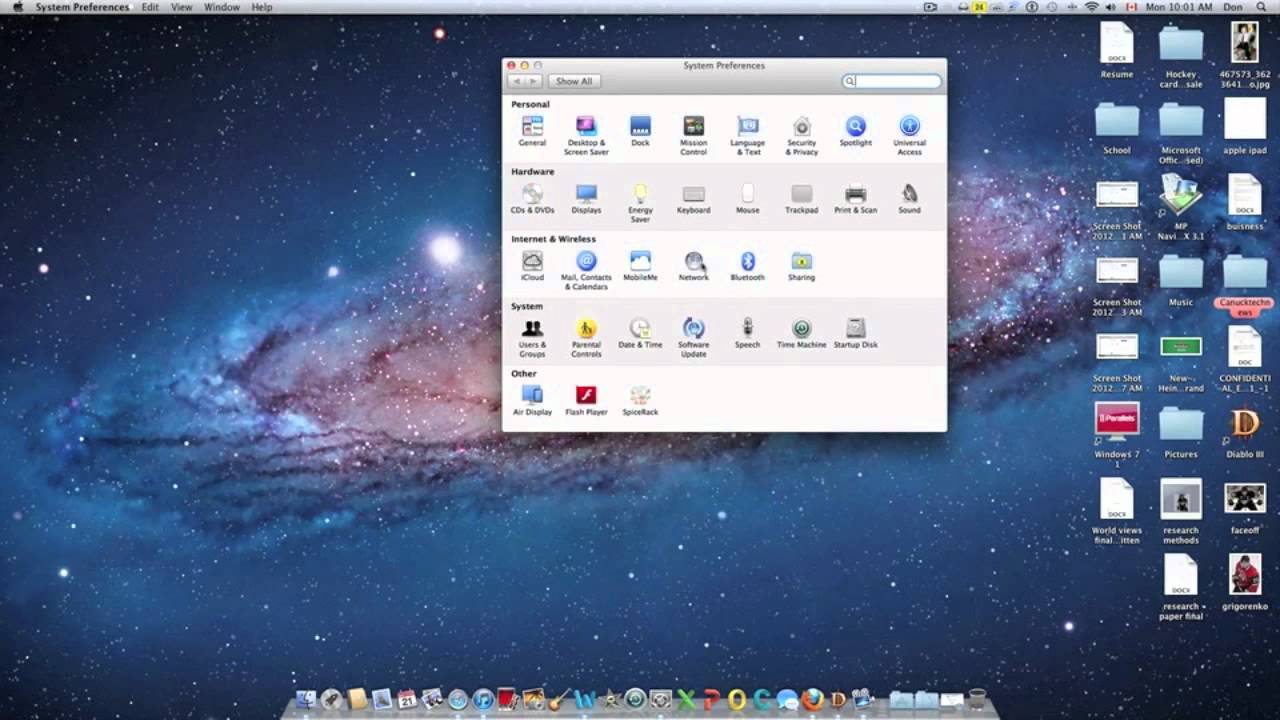Open Trackpad preferences pane
The image size is (1280, 720).
point(801,199)
